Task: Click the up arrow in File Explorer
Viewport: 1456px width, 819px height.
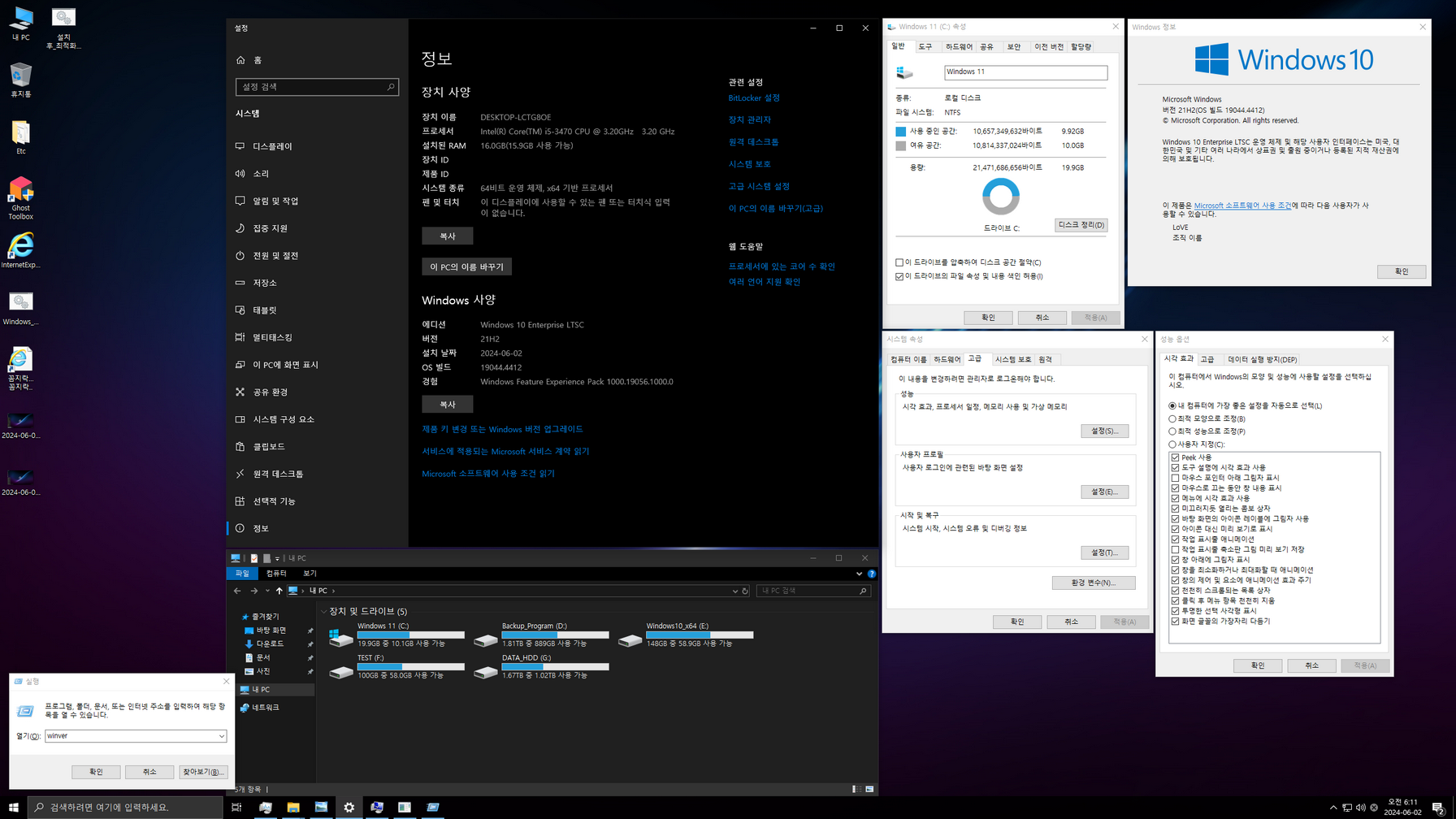Action: tap(279, 591)
